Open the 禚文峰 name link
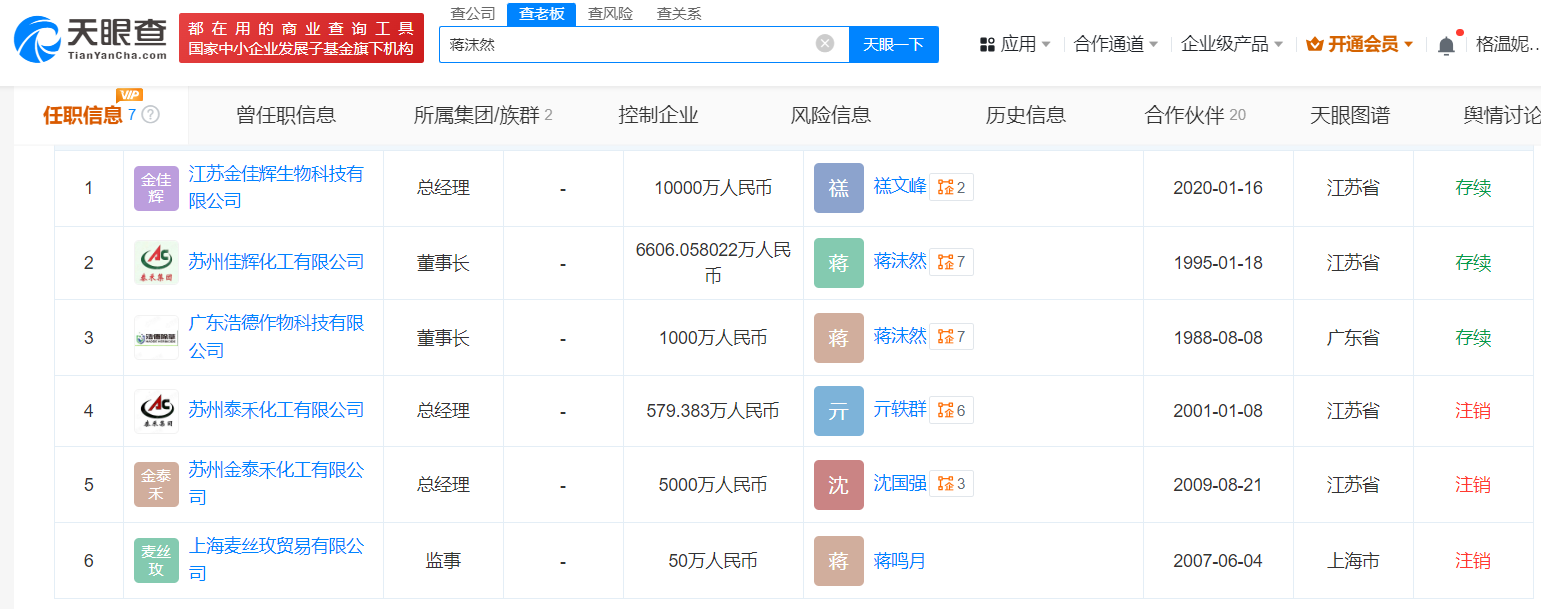 900,187
